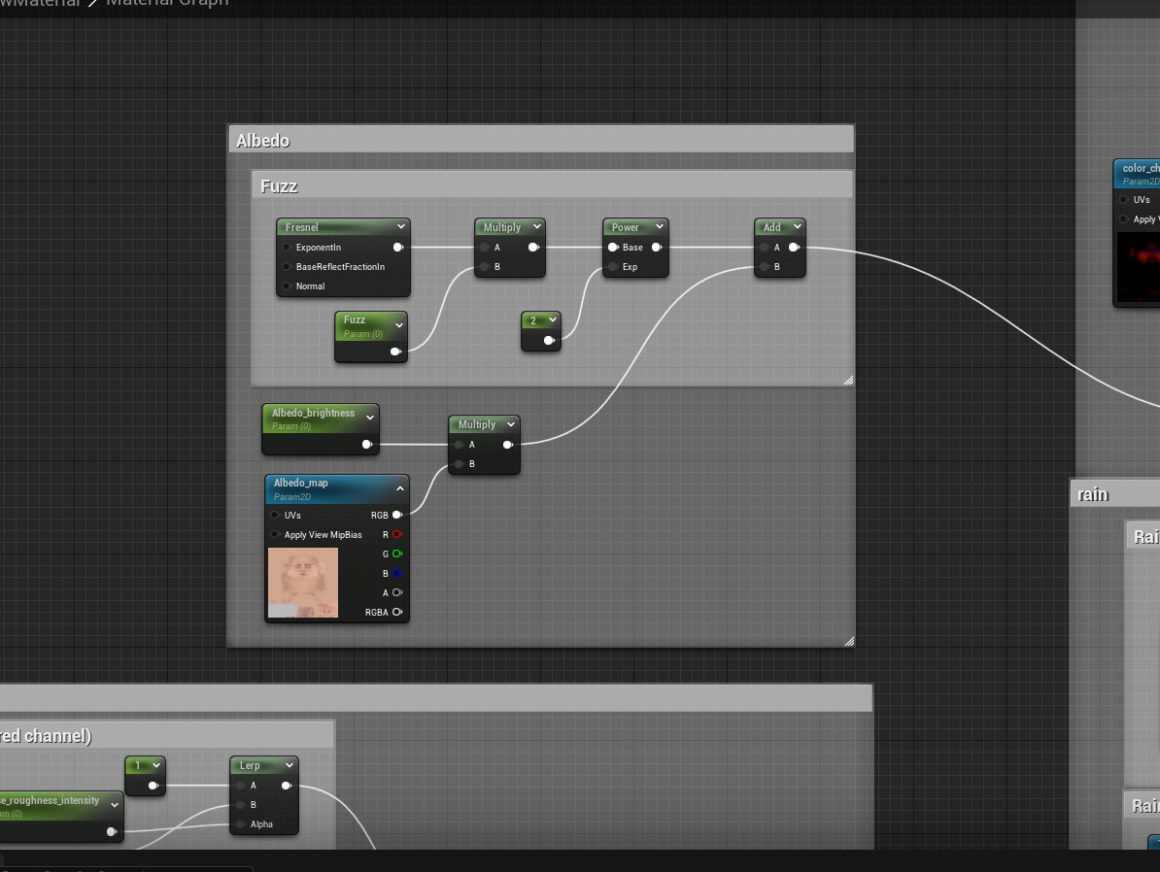This screenshot has height=872, width=1160.
Task: Click the Power node output pin
Action: click(x=656, y=247)
